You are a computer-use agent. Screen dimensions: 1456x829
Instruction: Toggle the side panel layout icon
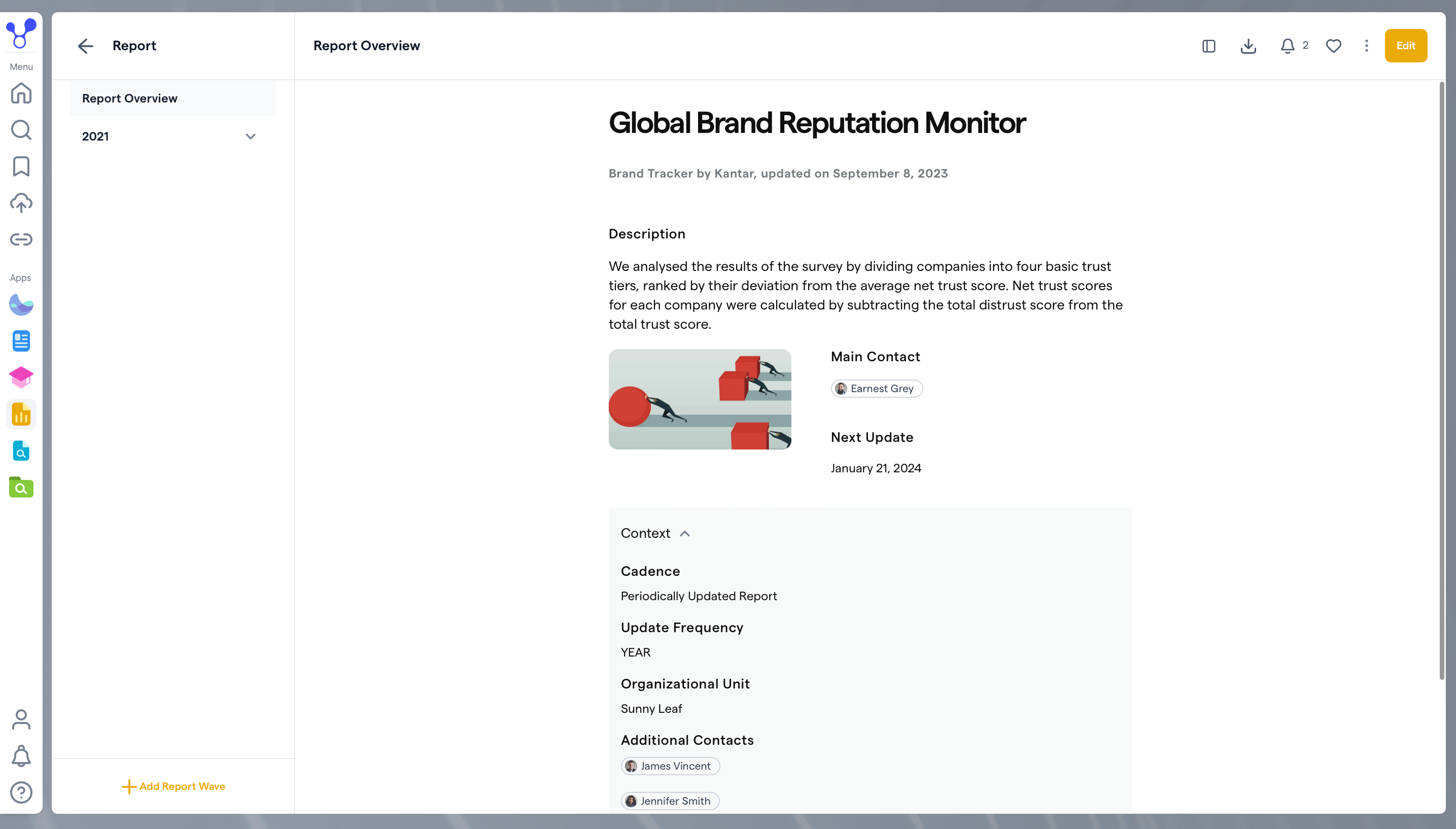point(1208,46)
